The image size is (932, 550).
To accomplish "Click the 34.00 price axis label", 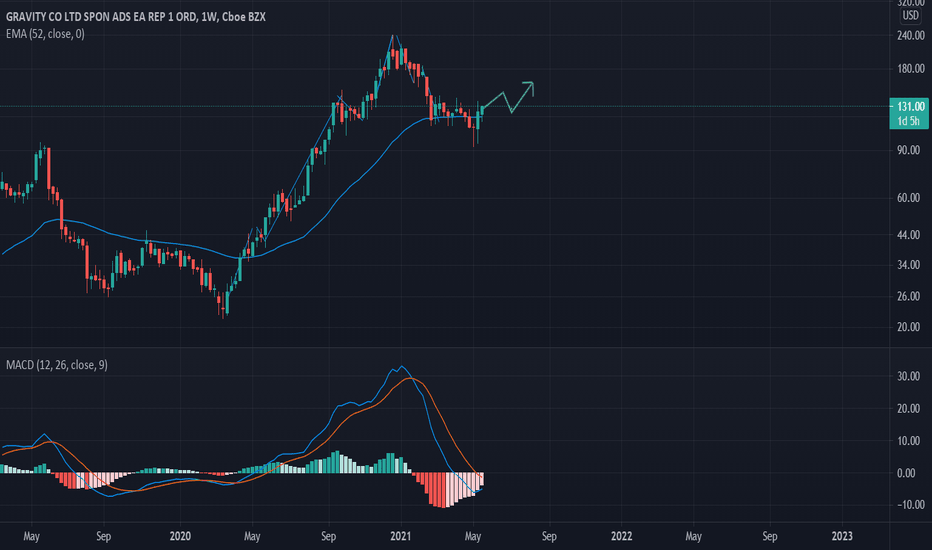I will coord(909,265).
